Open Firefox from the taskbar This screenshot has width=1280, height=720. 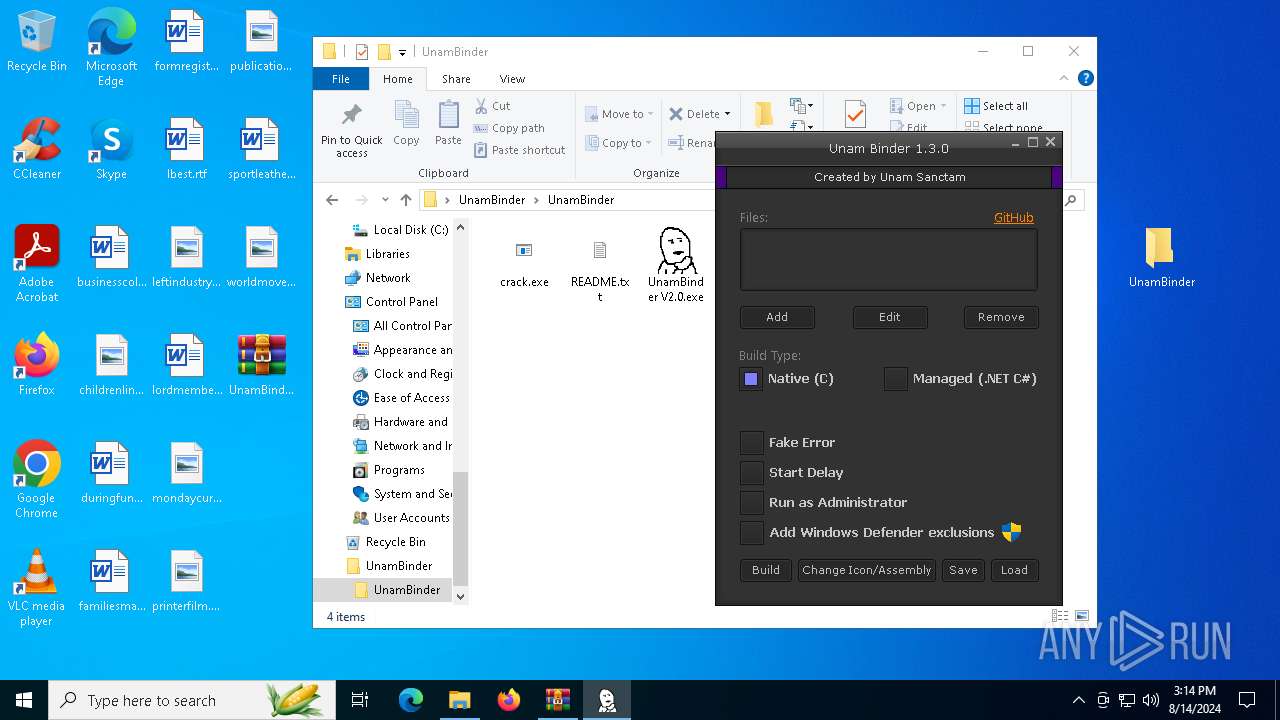point(509,700)
